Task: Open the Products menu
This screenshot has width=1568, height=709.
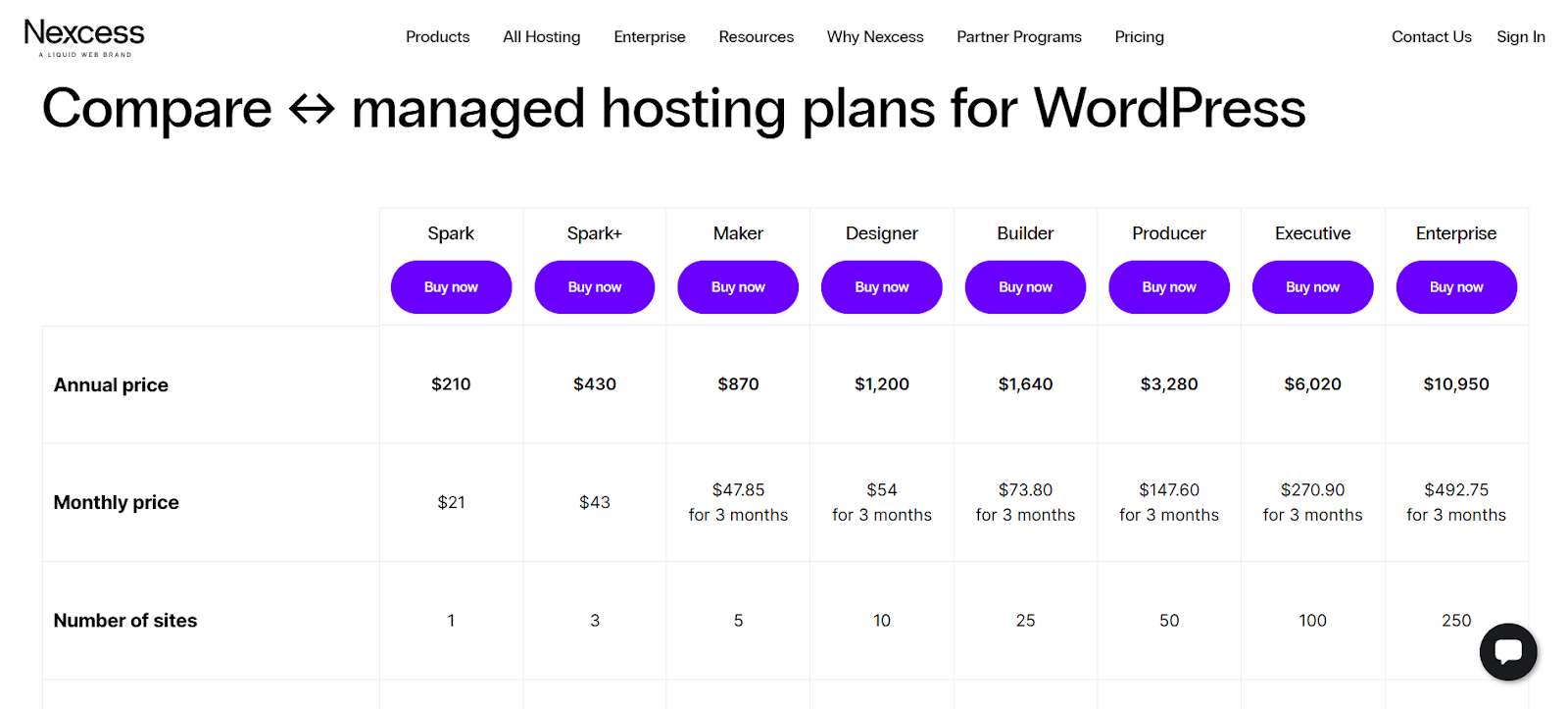Action: [437, 37]
